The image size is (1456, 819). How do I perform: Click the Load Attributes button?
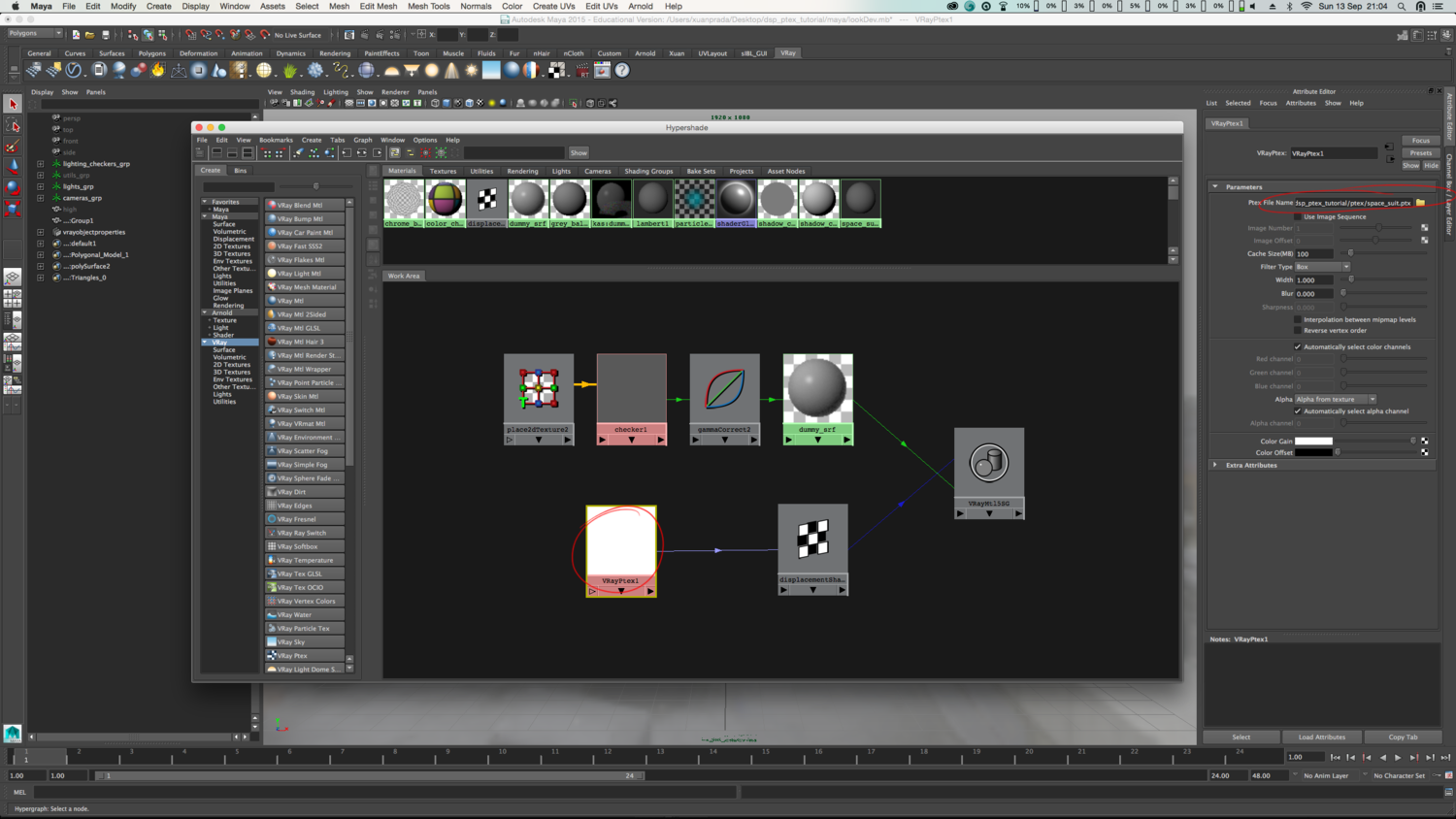1322,737
